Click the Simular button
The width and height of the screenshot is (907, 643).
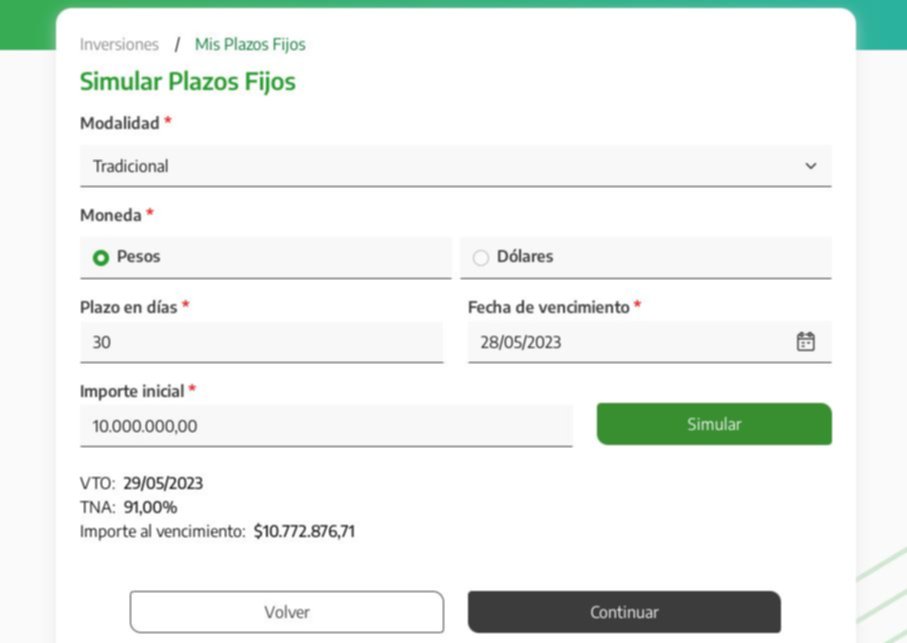714,424
